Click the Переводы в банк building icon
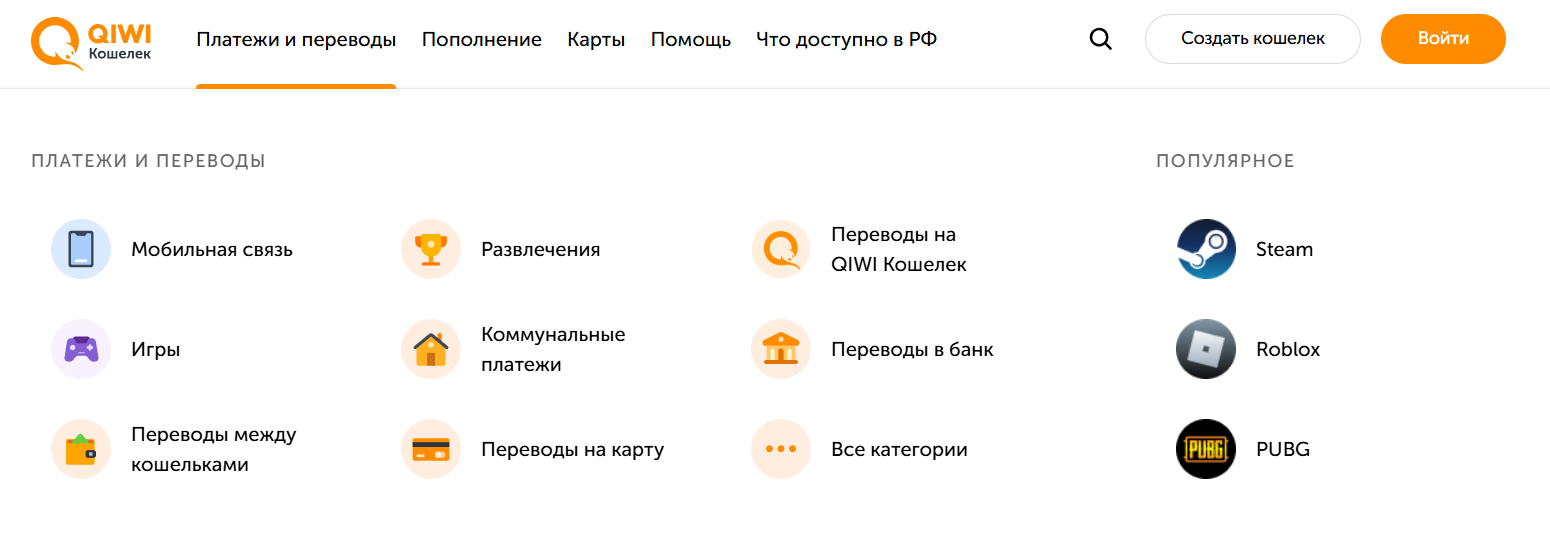 point(781,349)
